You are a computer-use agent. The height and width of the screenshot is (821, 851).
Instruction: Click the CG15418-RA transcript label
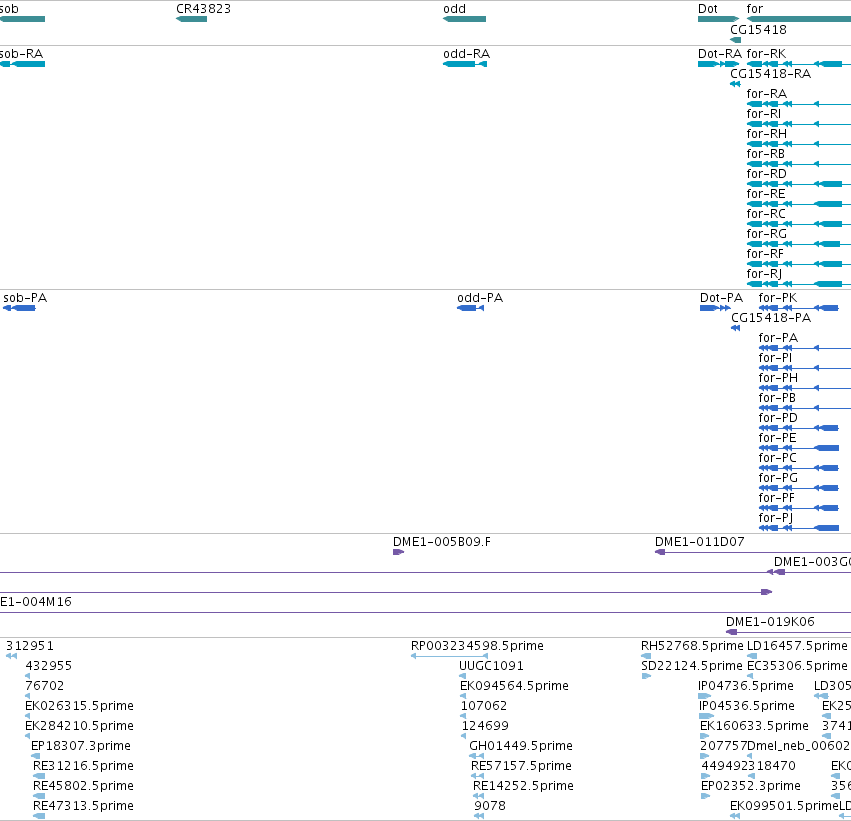pyautogui.click(x=771, y=74)
